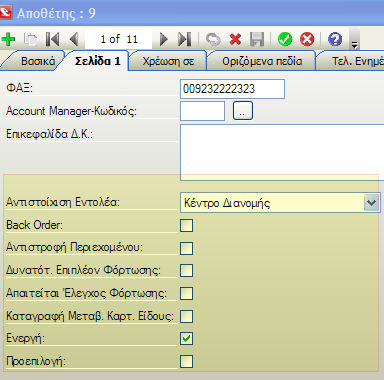
Task: Open the Αντιστοίχιση Εντολέα dropdown
Action: coord(371,203)
